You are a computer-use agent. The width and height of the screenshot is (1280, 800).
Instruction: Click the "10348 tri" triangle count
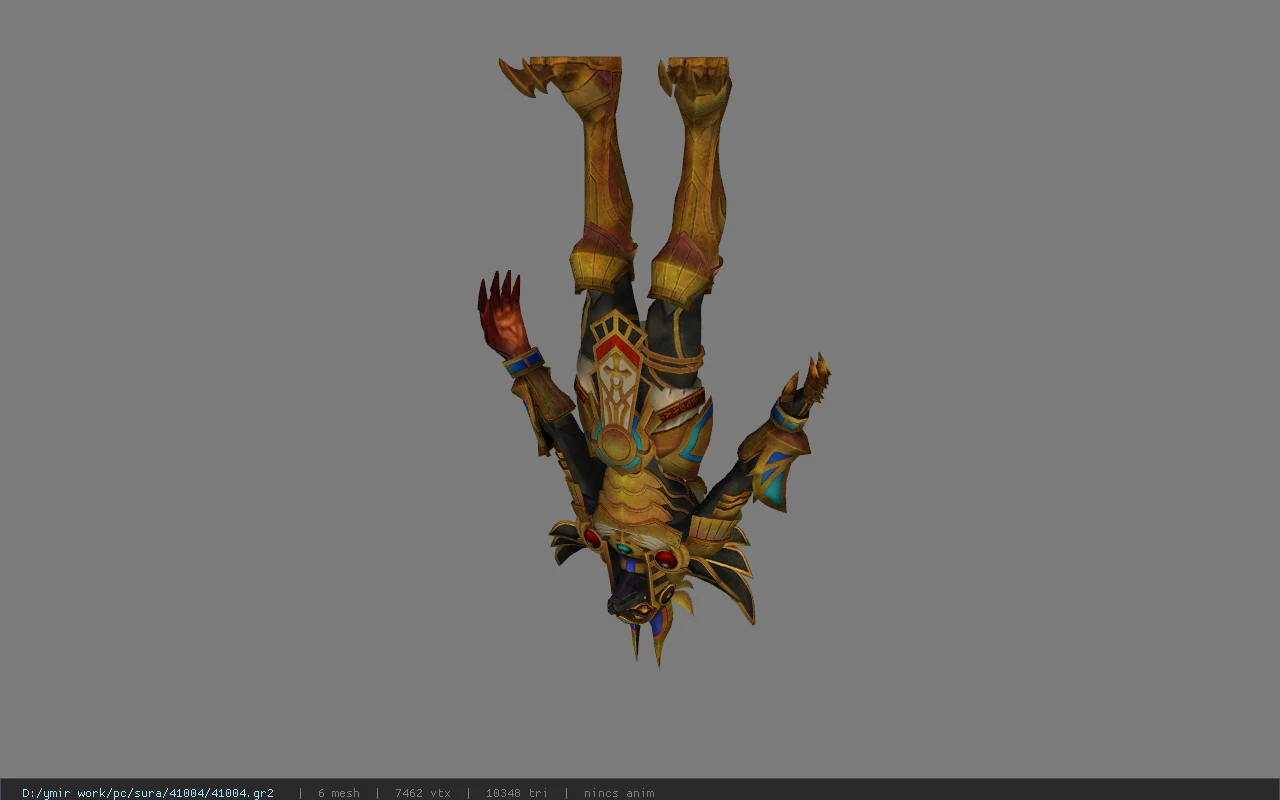coord(516,793)
